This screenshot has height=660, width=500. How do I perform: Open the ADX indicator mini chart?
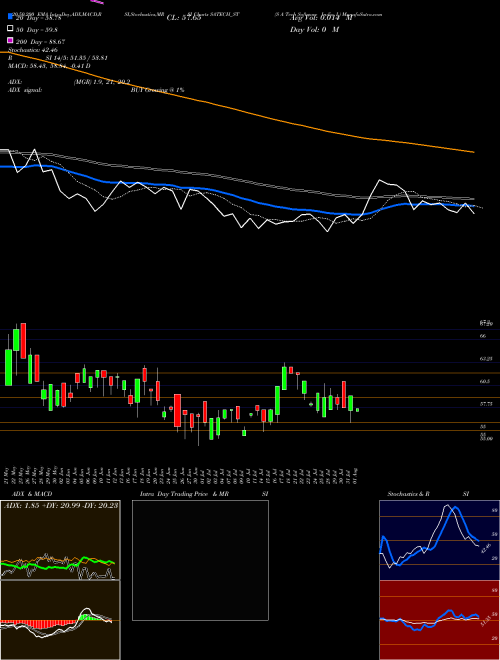click(x=60, y=540)
